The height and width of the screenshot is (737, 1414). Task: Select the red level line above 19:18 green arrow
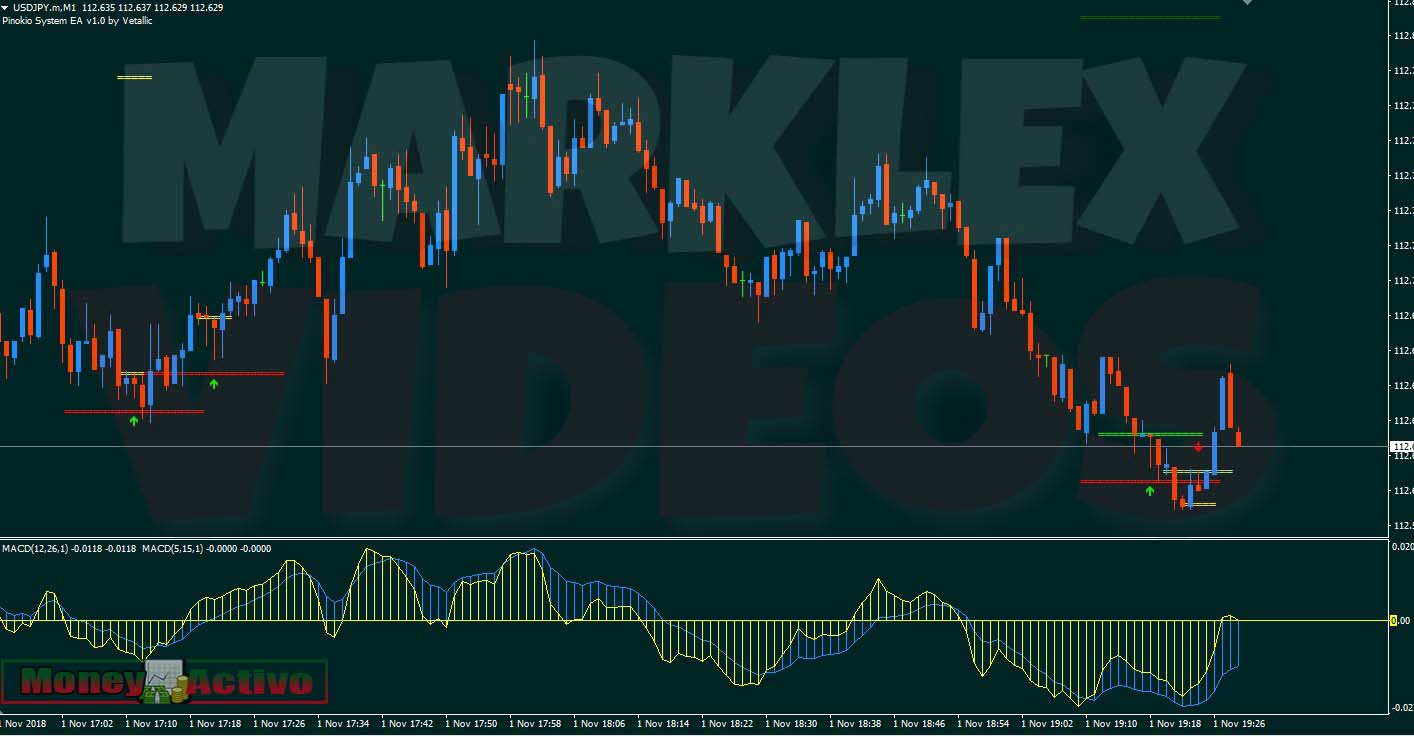click(1150, 481)
